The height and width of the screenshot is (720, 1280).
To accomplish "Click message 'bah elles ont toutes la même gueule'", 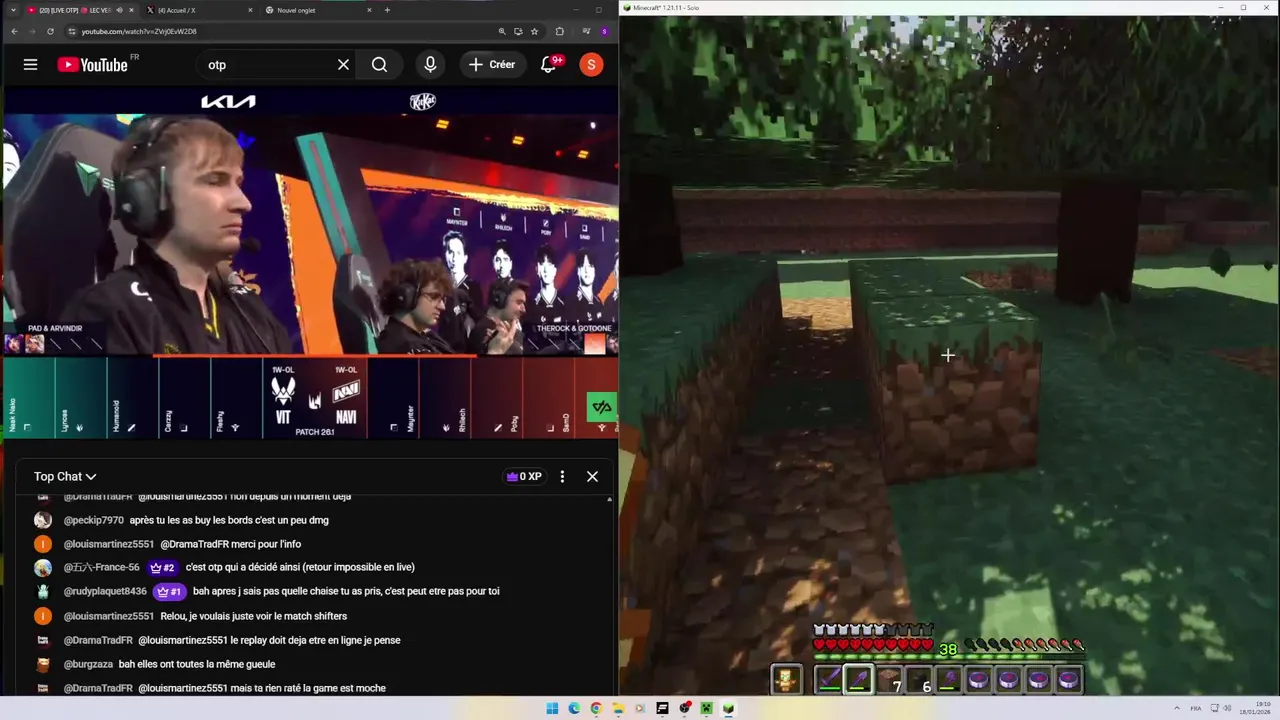I will [197, 664].
